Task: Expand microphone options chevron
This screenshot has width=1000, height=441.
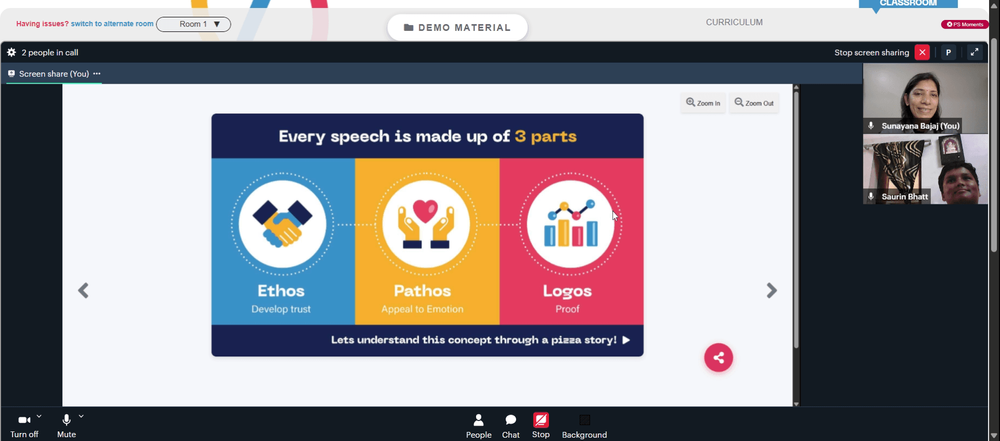Action: click(x=81, y=416)
